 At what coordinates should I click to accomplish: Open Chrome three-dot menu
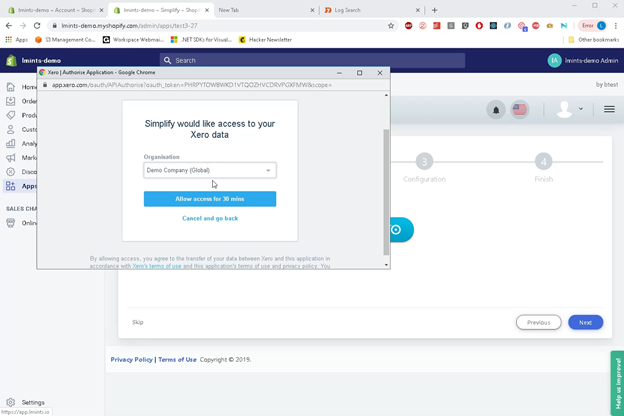tap(616, 25)
